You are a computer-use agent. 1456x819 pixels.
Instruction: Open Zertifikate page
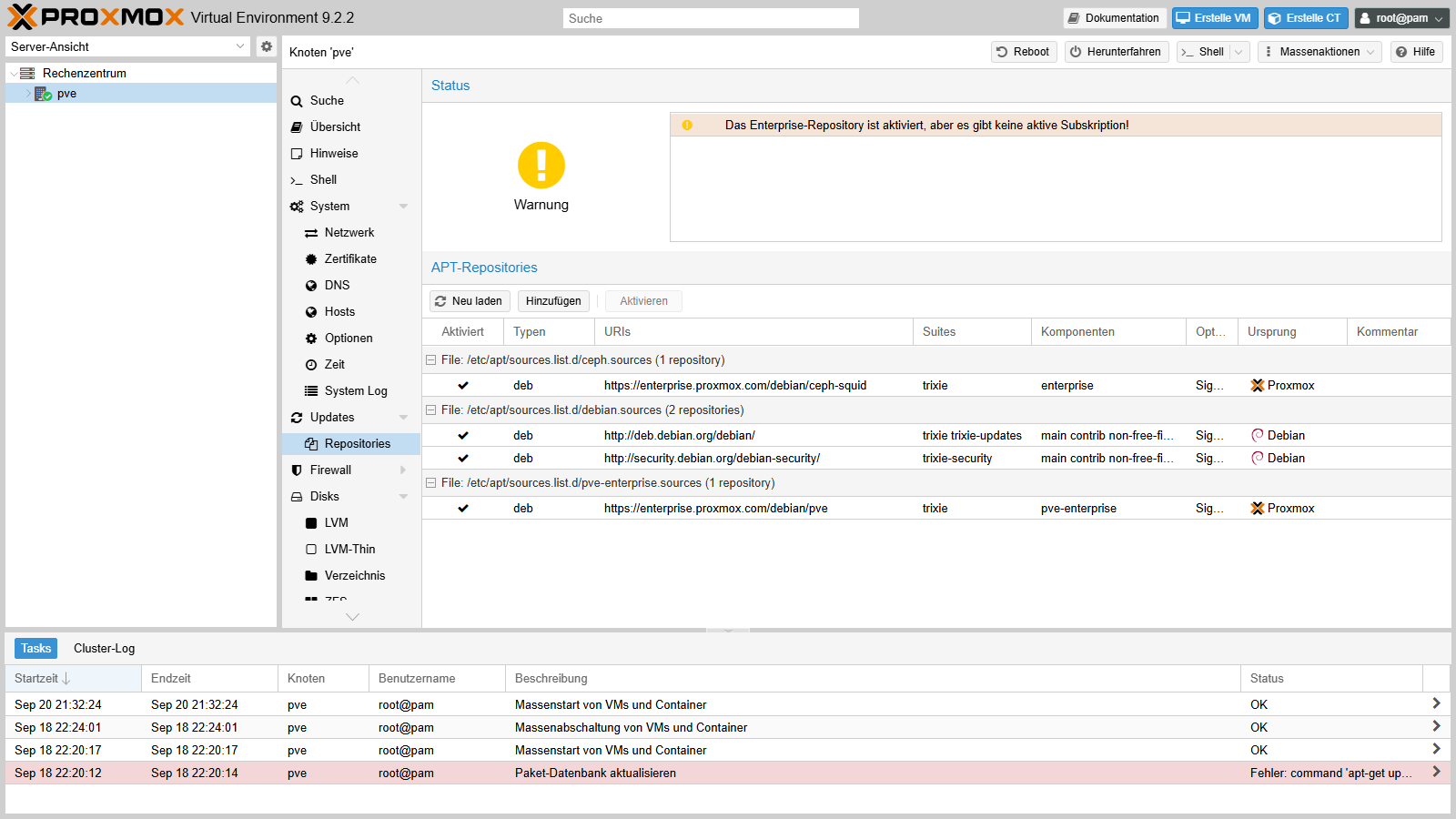pyautogui.click(x=351, y=258)
